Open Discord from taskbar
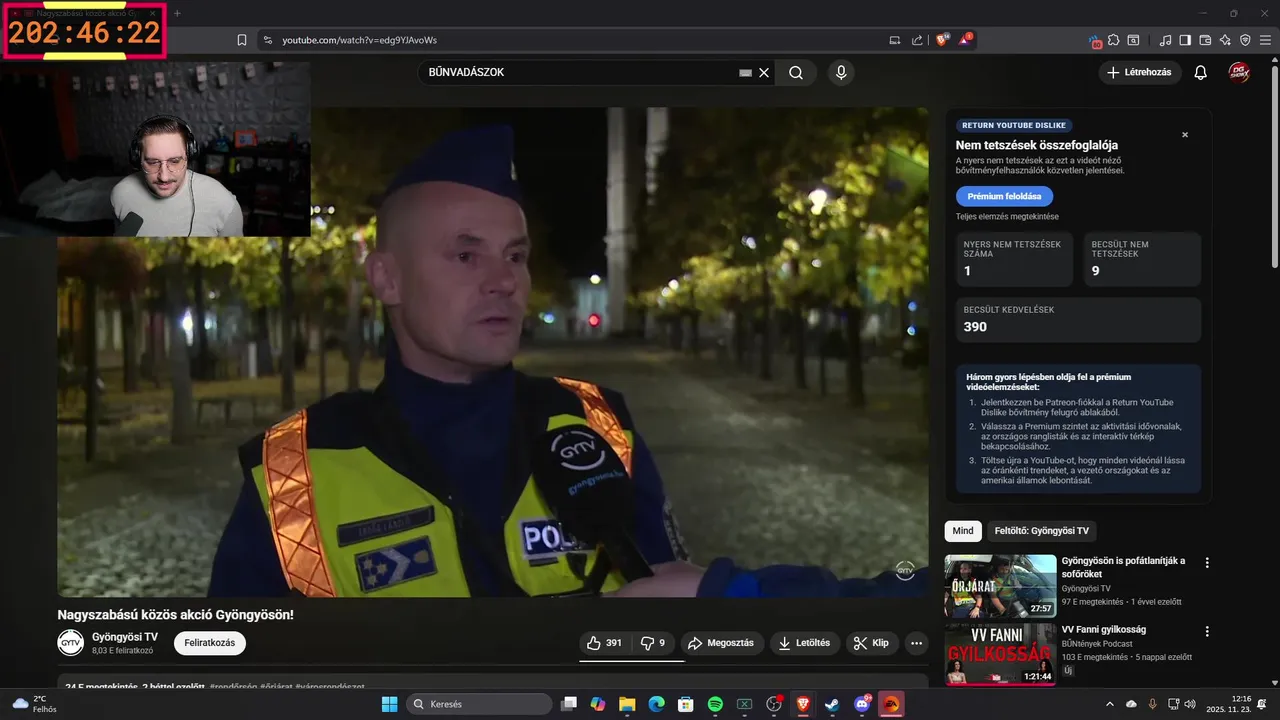1280x720 pixels. point(862,704)
